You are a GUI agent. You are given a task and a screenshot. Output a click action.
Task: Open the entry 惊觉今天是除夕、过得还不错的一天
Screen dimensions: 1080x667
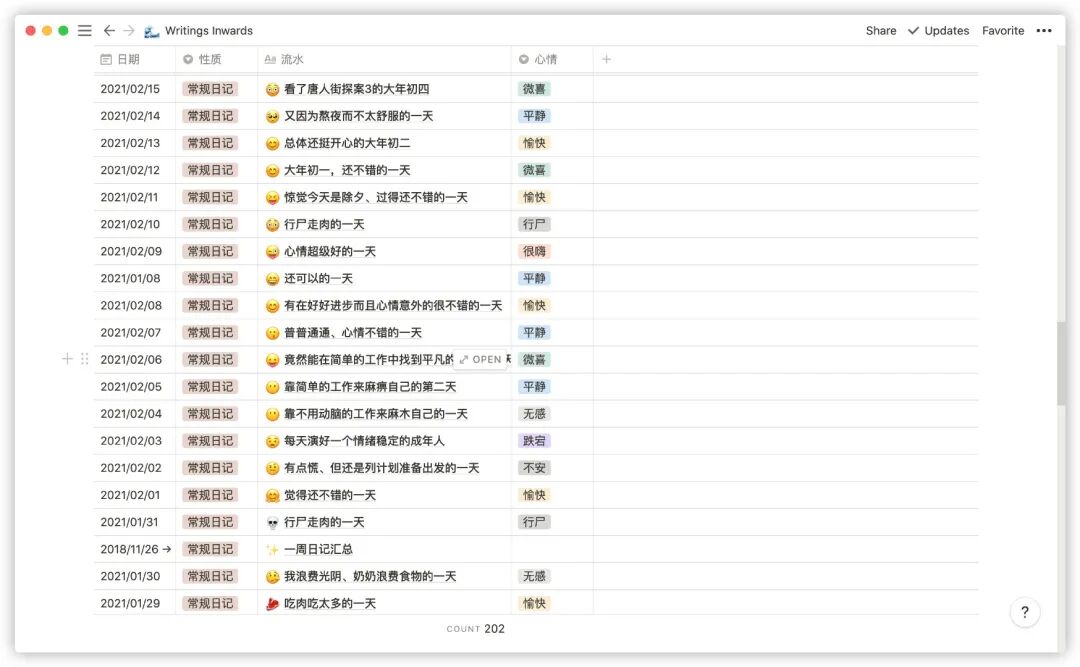(x=375, y=197)
